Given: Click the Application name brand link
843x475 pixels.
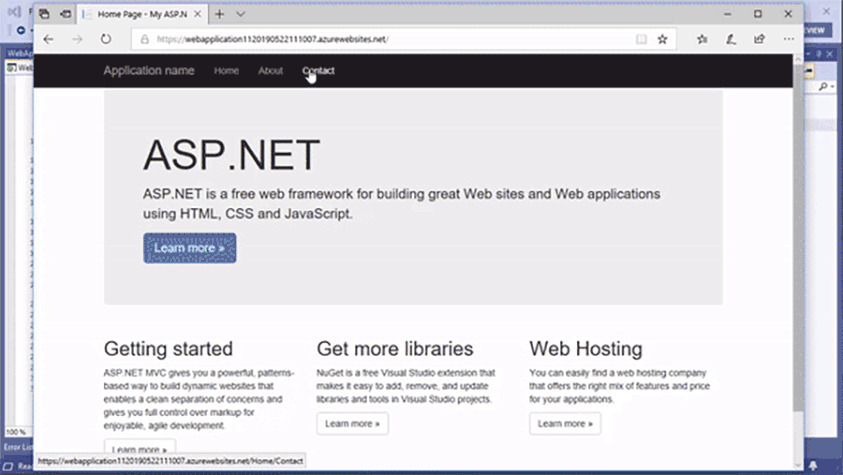Looking at the screenshot, I should (149, 71).
